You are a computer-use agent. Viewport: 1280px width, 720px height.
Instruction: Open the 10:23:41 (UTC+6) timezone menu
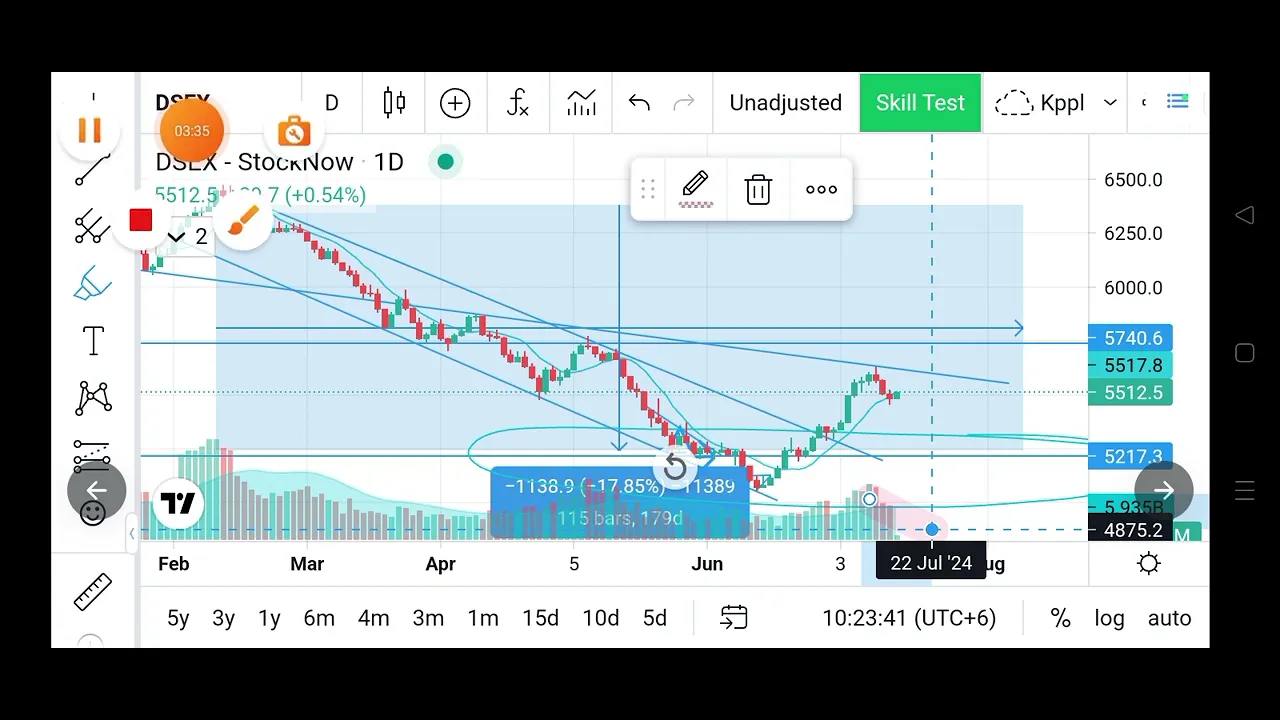(909, 617)
